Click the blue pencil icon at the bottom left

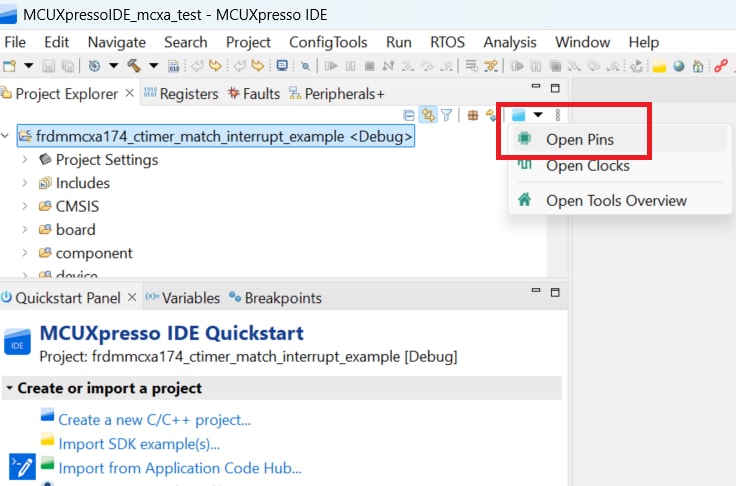tap(22, 467)
